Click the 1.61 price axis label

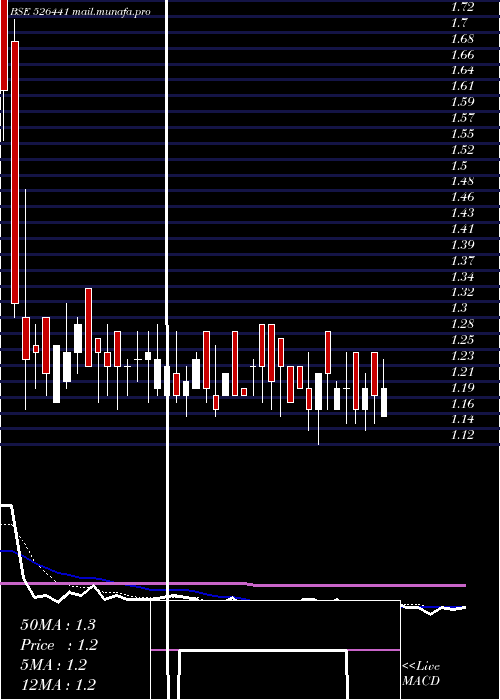pos(462,86)
